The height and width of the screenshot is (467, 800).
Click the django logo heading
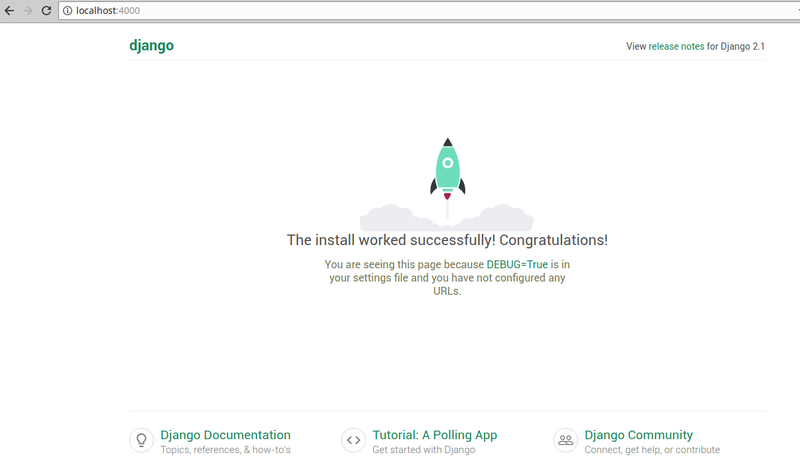pos(151,45)
